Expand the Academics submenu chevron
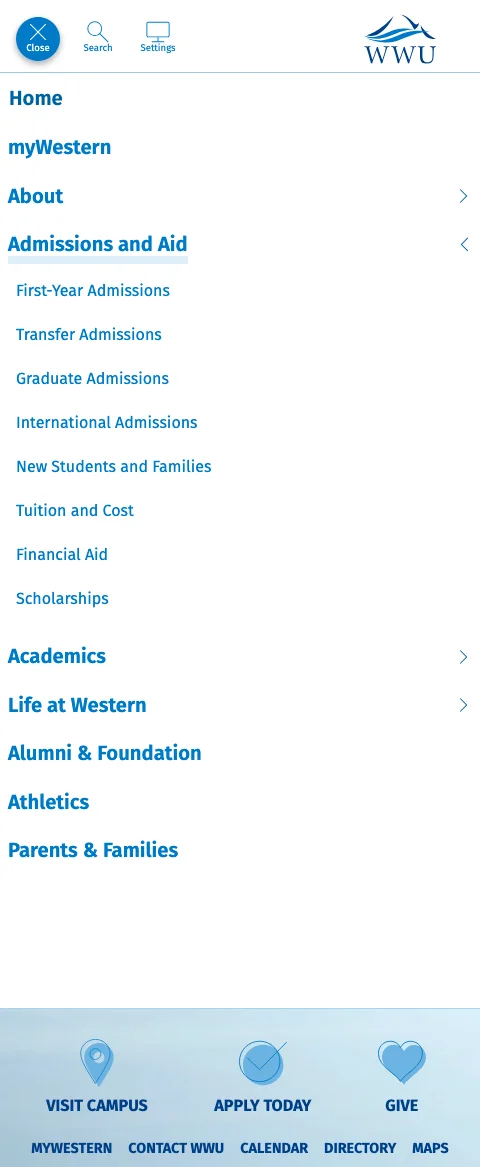This screenshot has width=480, height=1167. click(x=464, y=656)
